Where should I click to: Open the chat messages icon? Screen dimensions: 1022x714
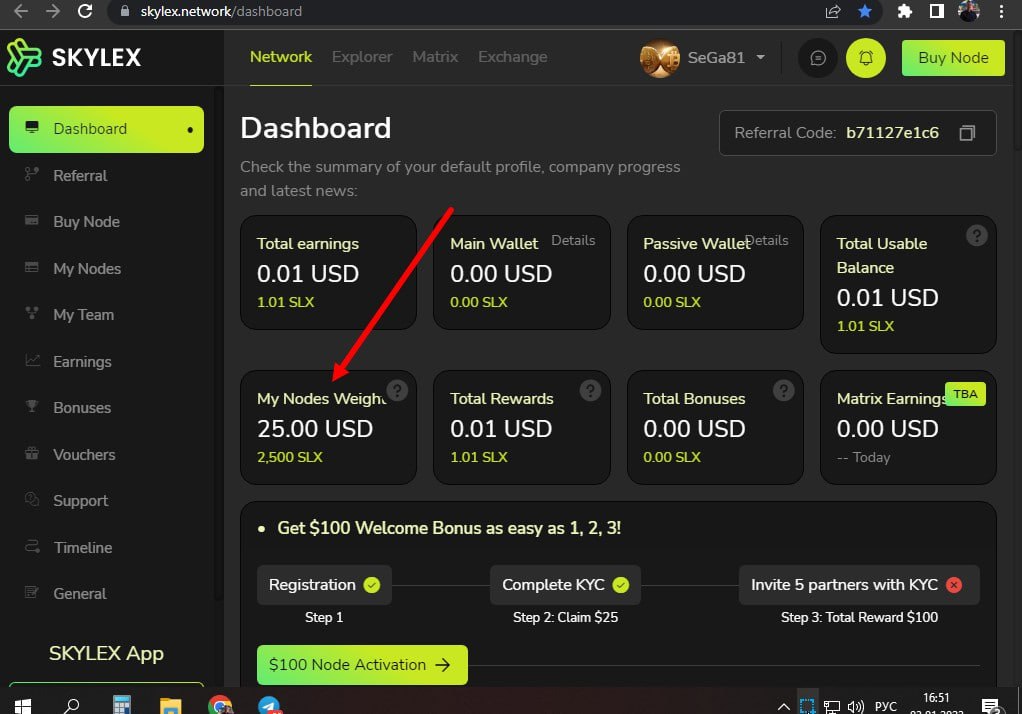(x=817, y=58)
